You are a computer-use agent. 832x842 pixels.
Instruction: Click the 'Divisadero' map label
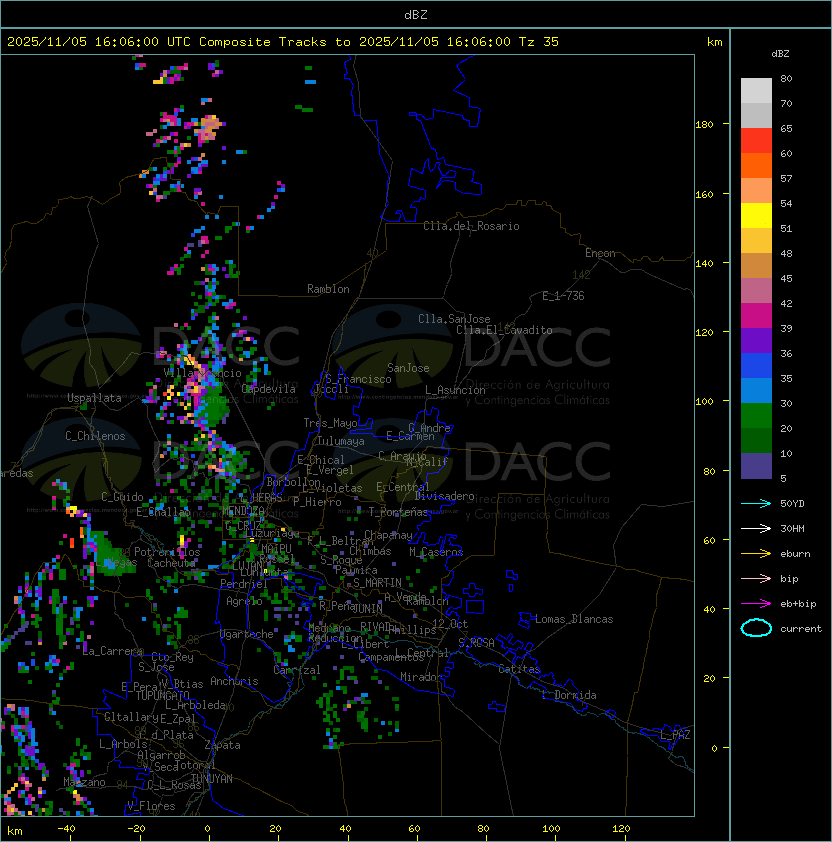tap(445, 496)
